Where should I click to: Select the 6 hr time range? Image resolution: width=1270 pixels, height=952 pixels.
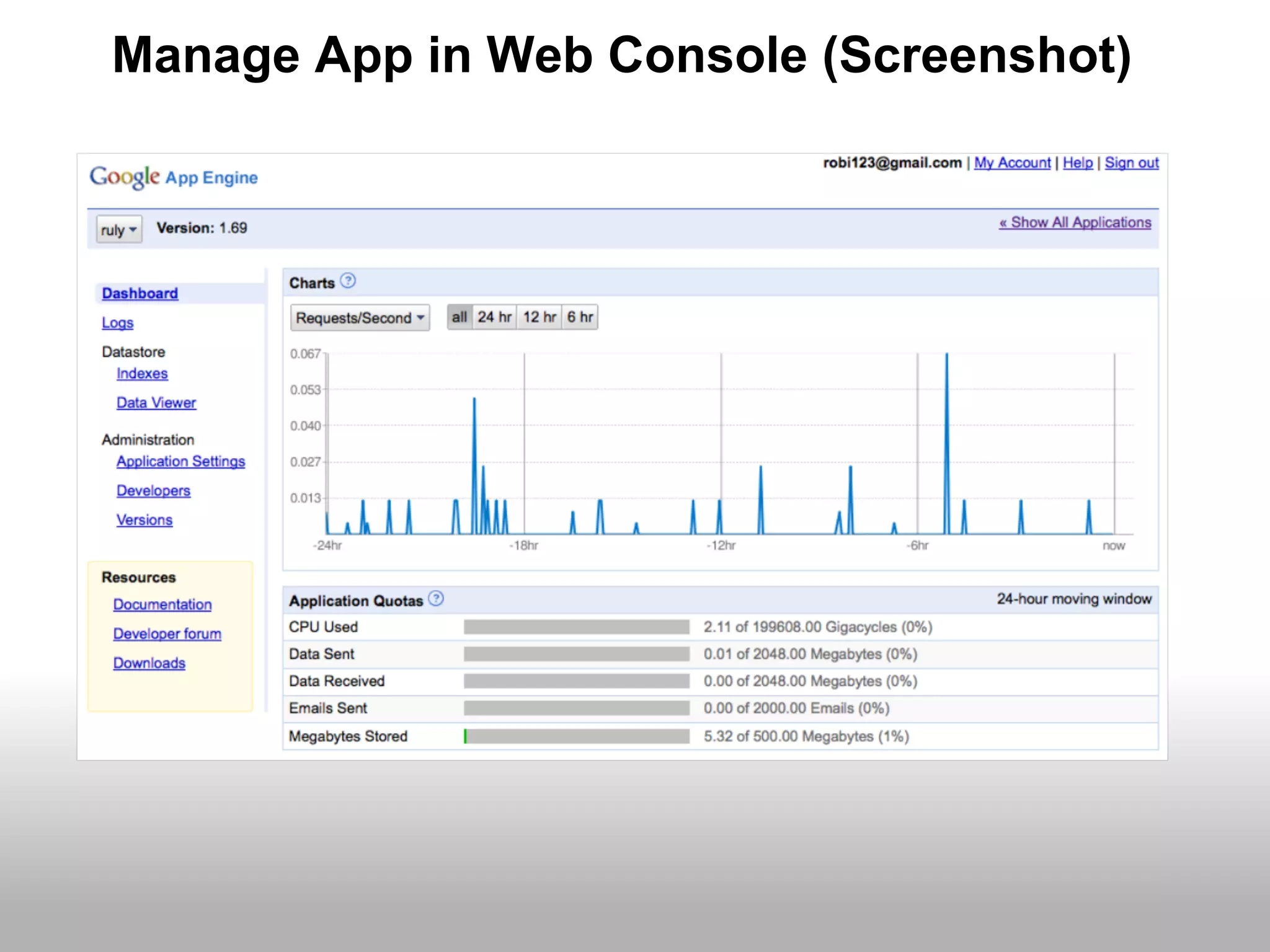pos(580,317)
